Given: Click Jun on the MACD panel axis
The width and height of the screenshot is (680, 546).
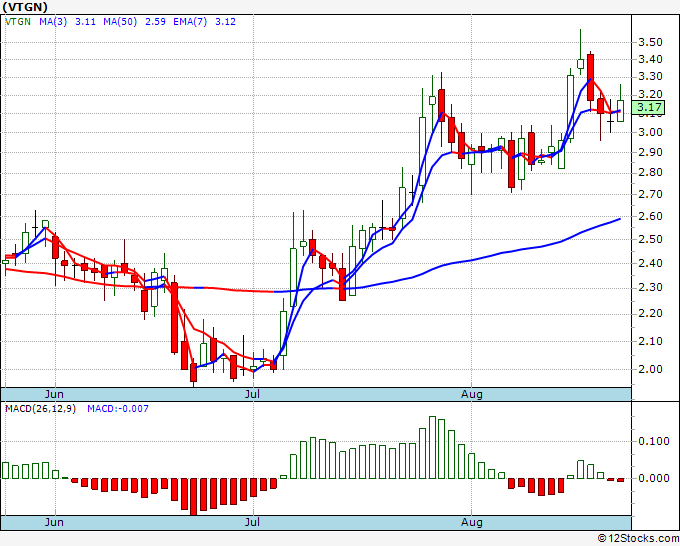Looking at the screenshot, I should [x=54, y=522].
